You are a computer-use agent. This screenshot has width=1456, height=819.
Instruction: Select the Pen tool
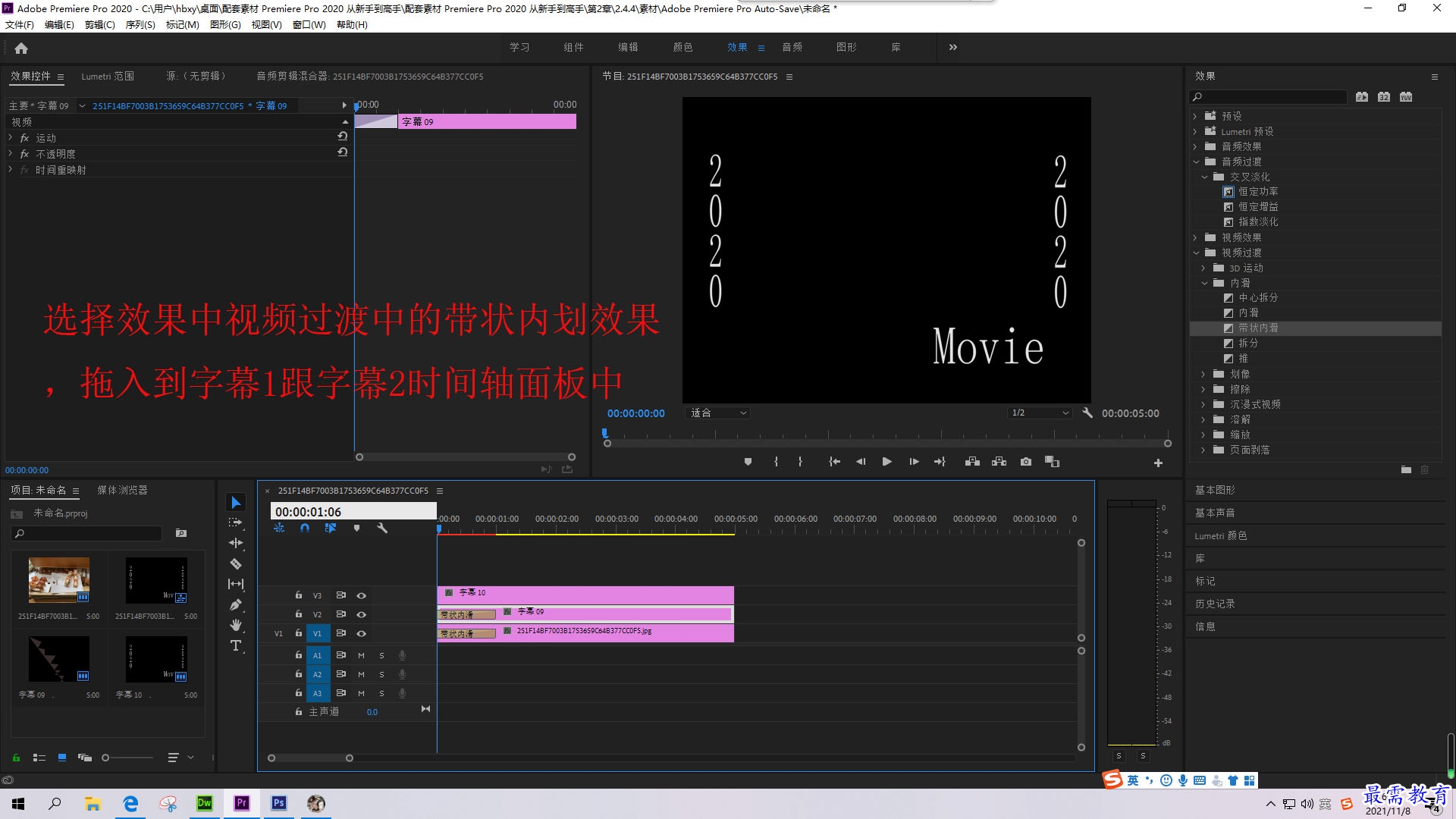[x=236, y=604]
